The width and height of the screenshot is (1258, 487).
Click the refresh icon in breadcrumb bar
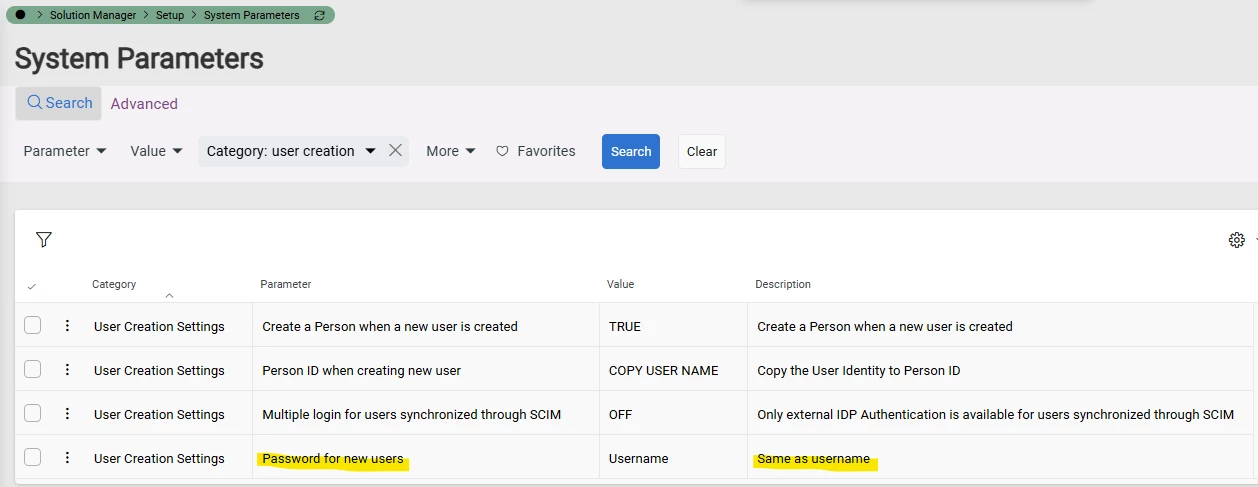click(x=319, y=15)
